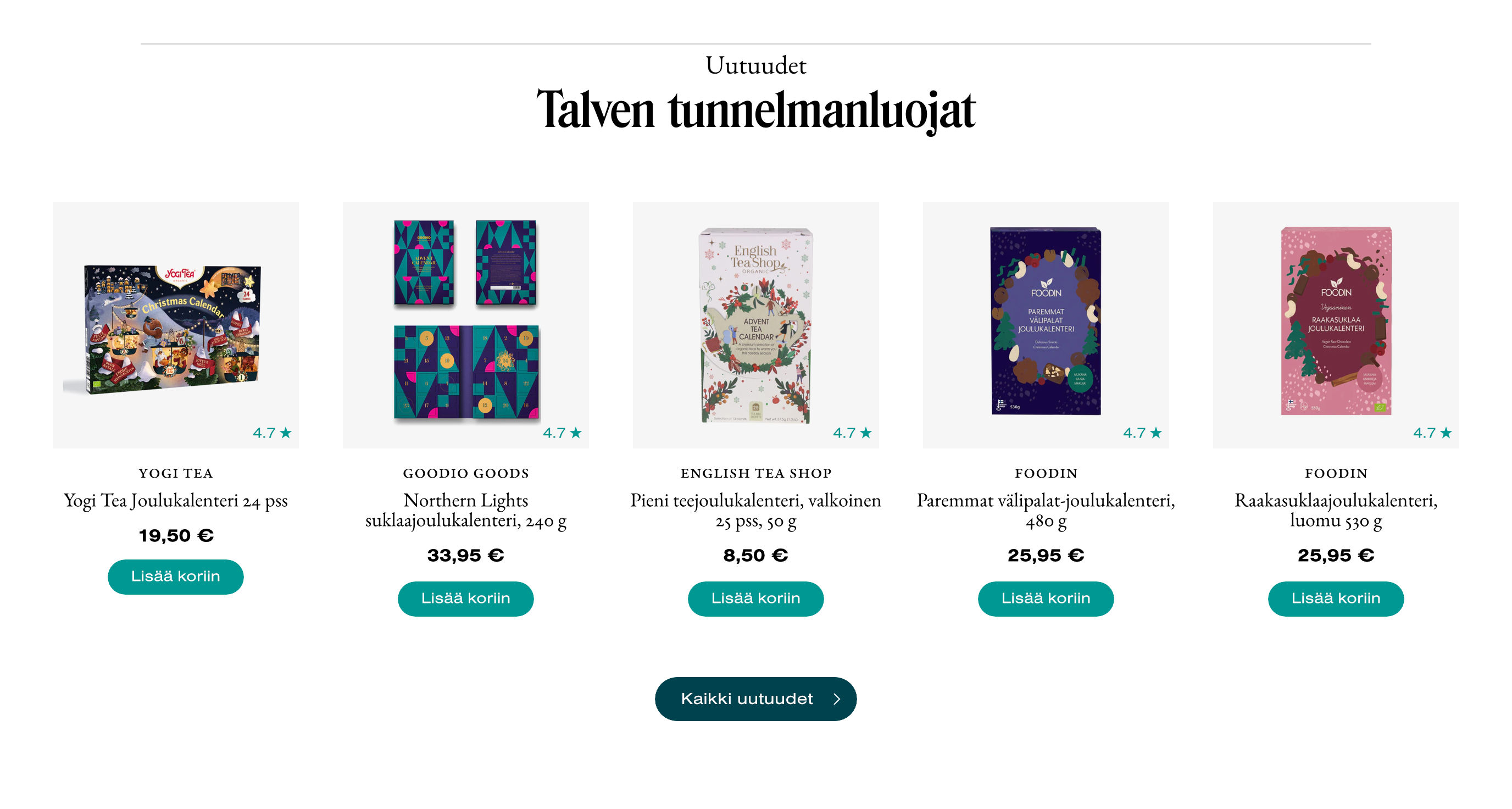This screenshot has width=1512, height=809.
Task: Click the English Tea Shop 4.7 star rating
Action: point(852,433)
